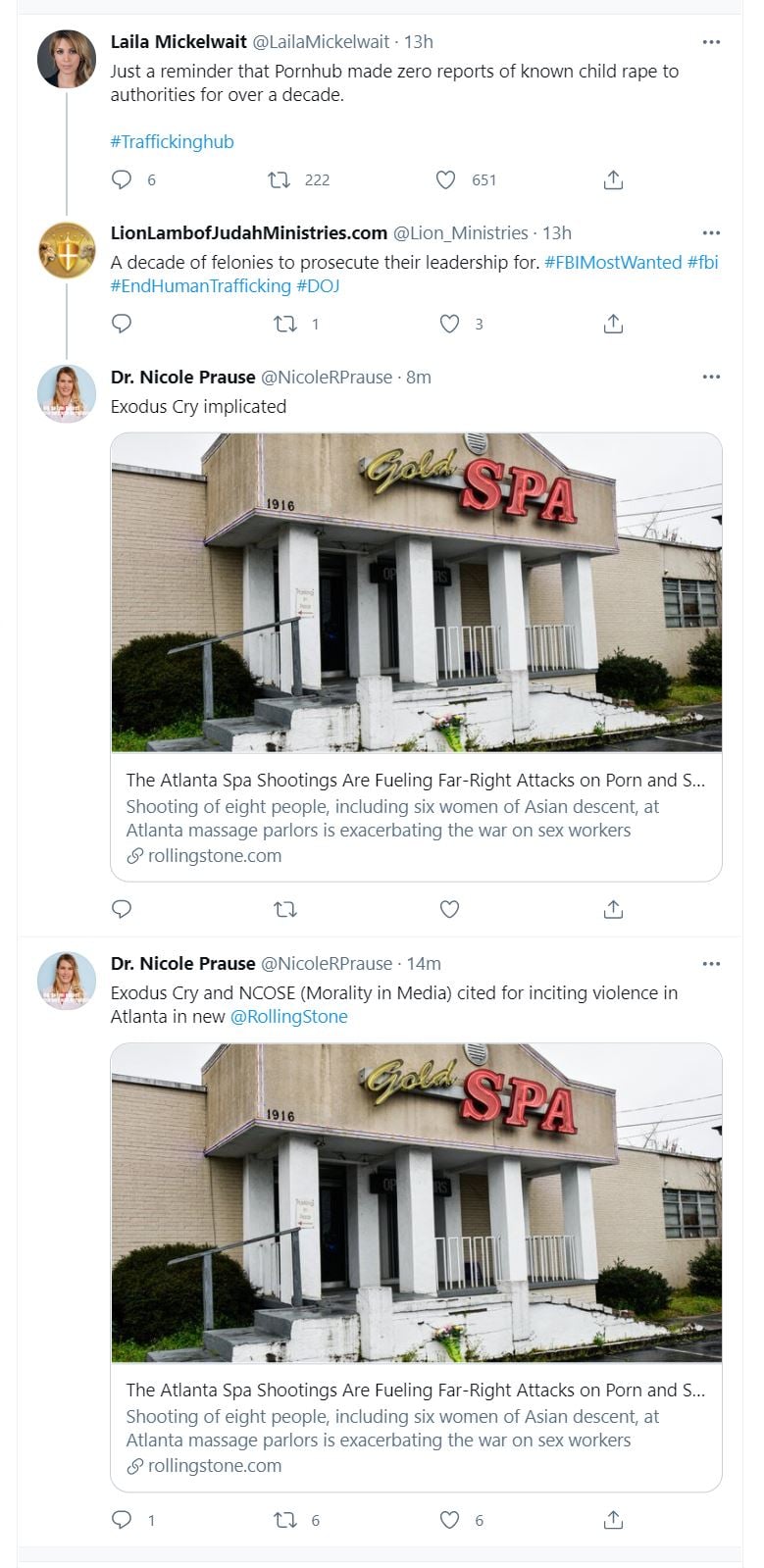Open the #EndHumanTrafficking hashtag
The image size is (764, 1568).
201,285
